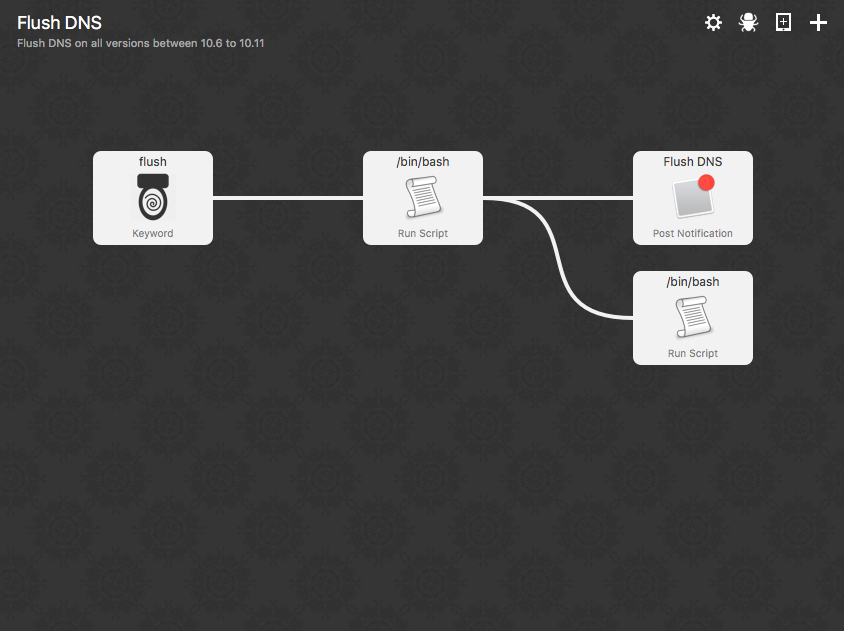
Task: Click "/bin/bash" title of node linked to keyword
Action: click(422, 161)
